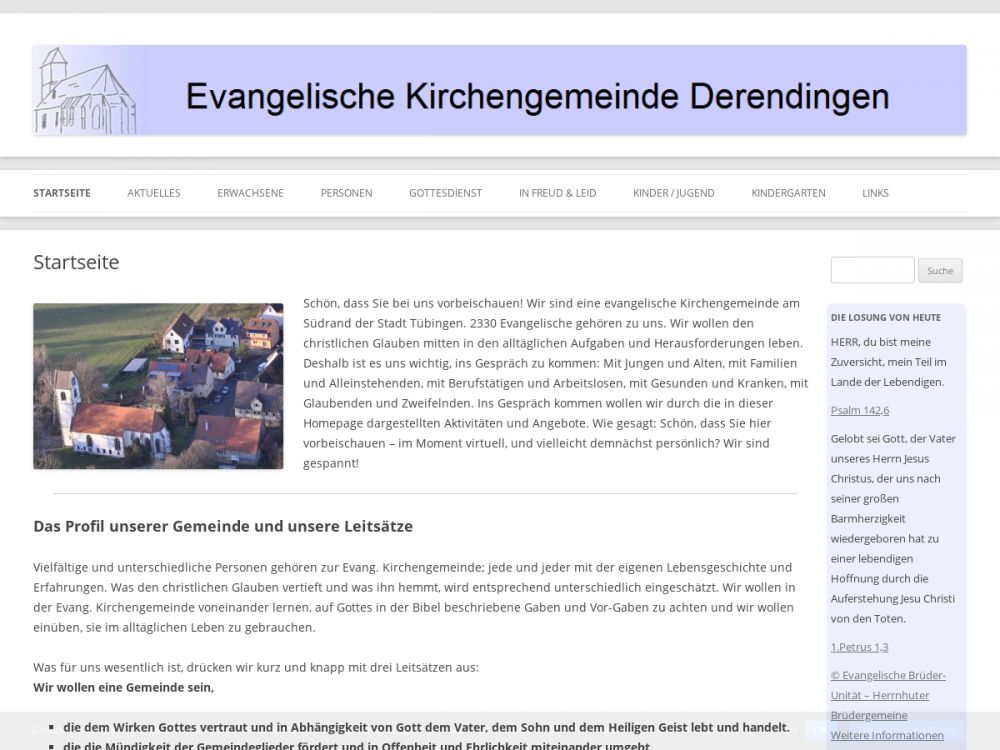Click the search text field

pos(872,270)
